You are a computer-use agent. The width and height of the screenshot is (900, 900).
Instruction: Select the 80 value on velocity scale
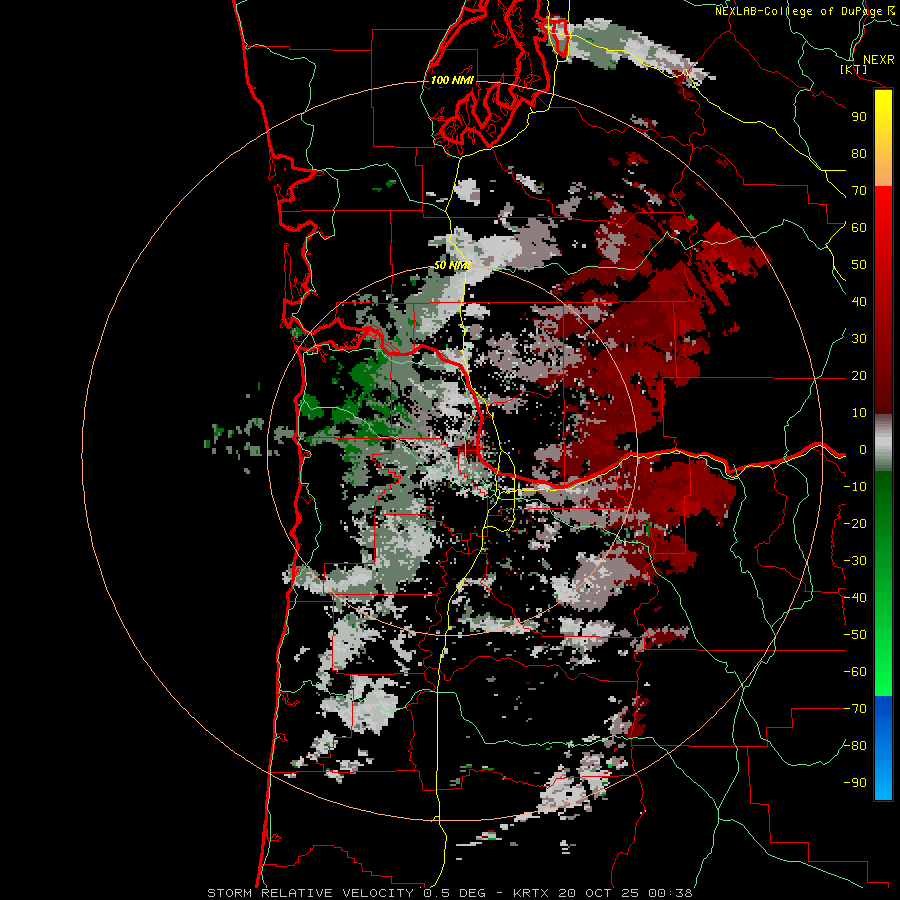(x=859, y=154)
